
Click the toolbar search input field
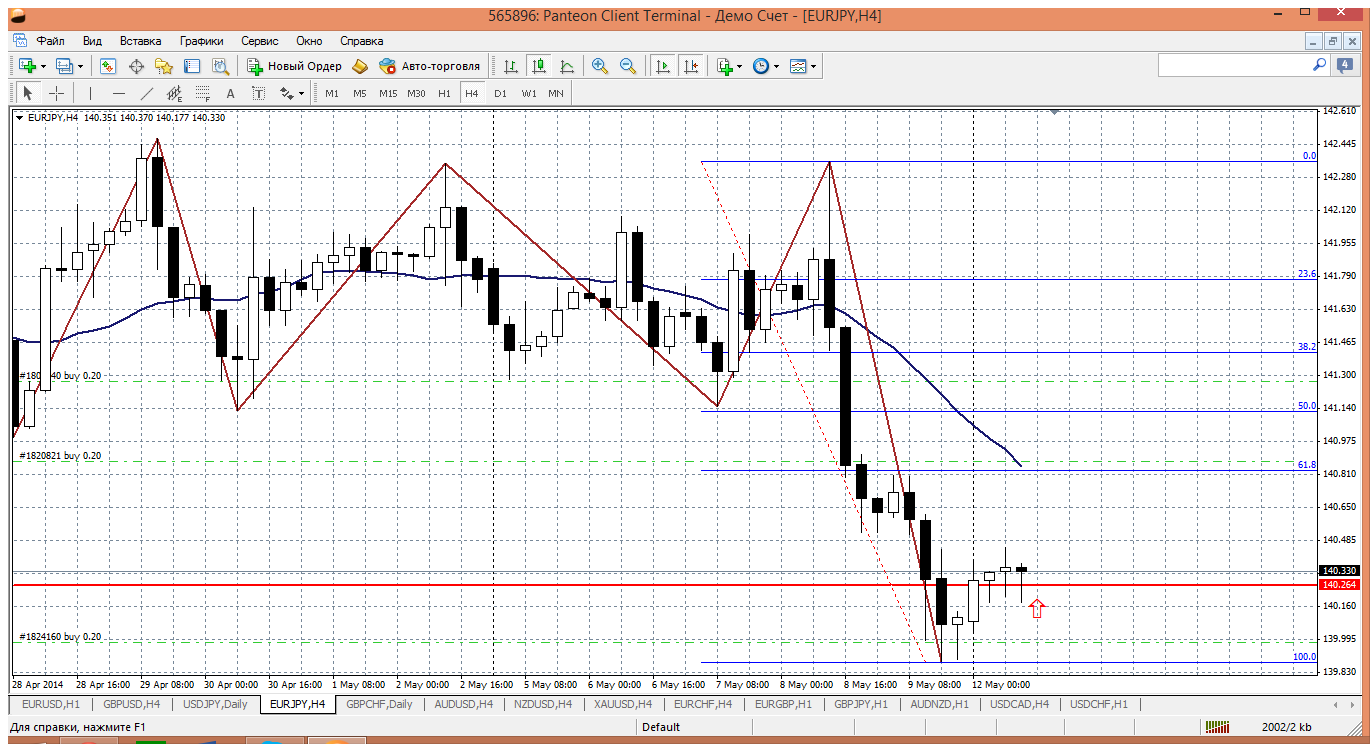pyautogui.click(x=1244, y=64)
